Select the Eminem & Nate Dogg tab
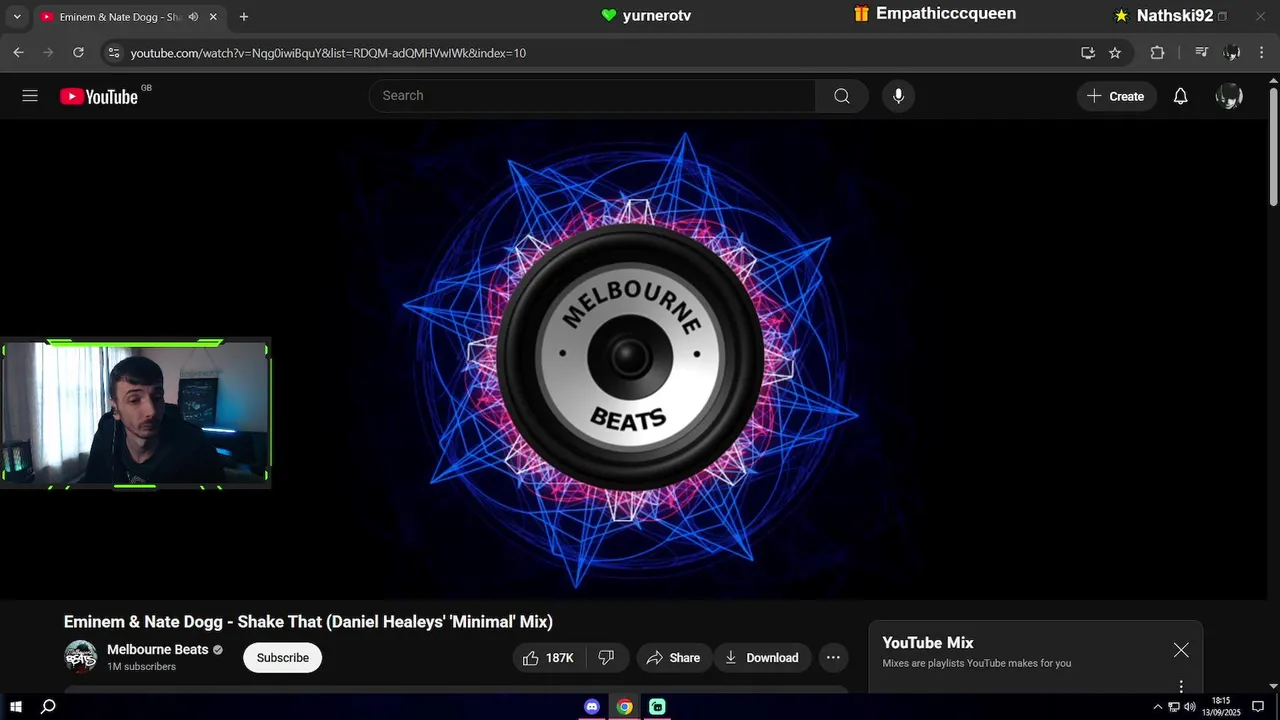This screenshot has width=1280, height=720. pos(119,17)
